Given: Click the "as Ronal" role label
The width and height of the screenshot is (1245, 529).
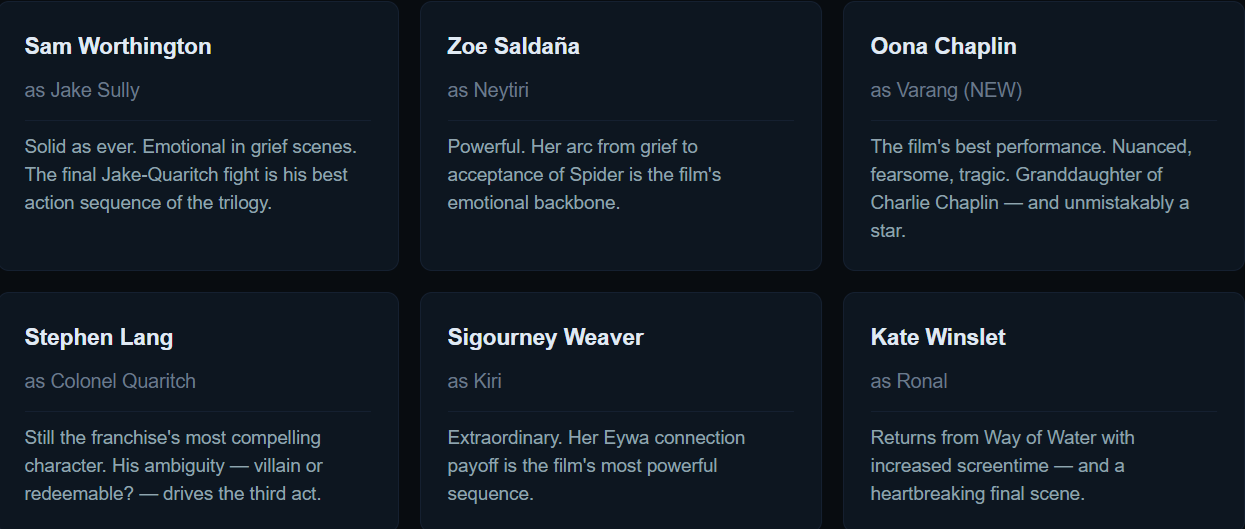Looking at the screenshot, I should point(909,381).
